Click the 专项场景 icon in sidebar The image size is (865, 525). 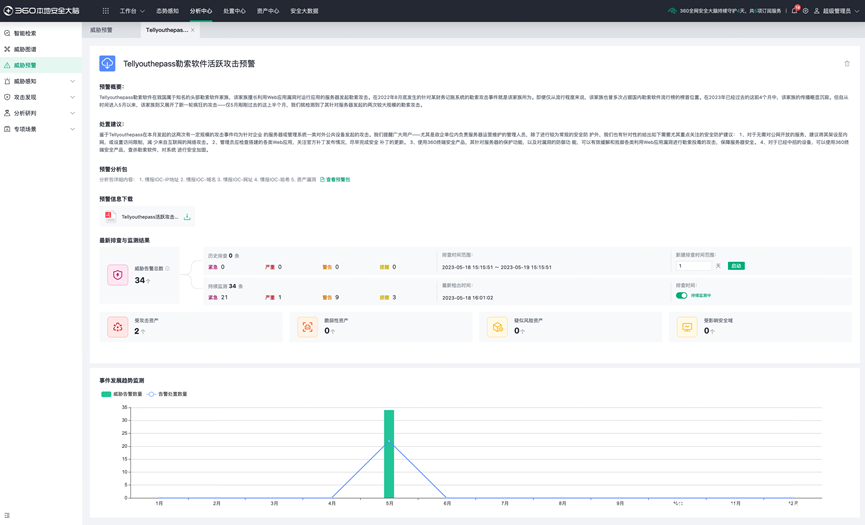click(7, 129)
